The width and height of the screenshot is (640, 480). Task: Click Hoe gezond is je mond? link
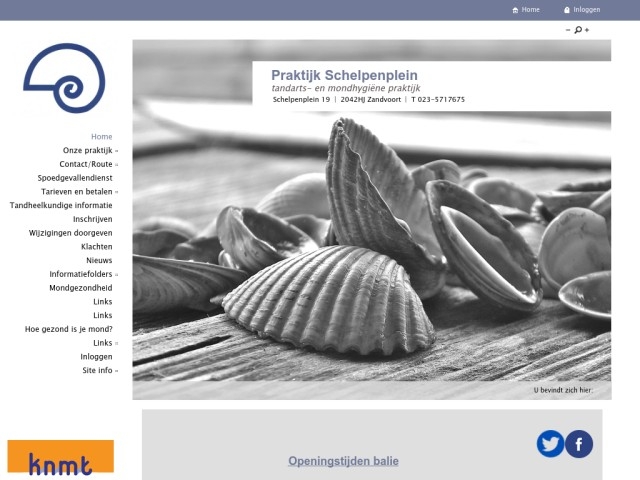pyautogui.click(x=68, y=329)
